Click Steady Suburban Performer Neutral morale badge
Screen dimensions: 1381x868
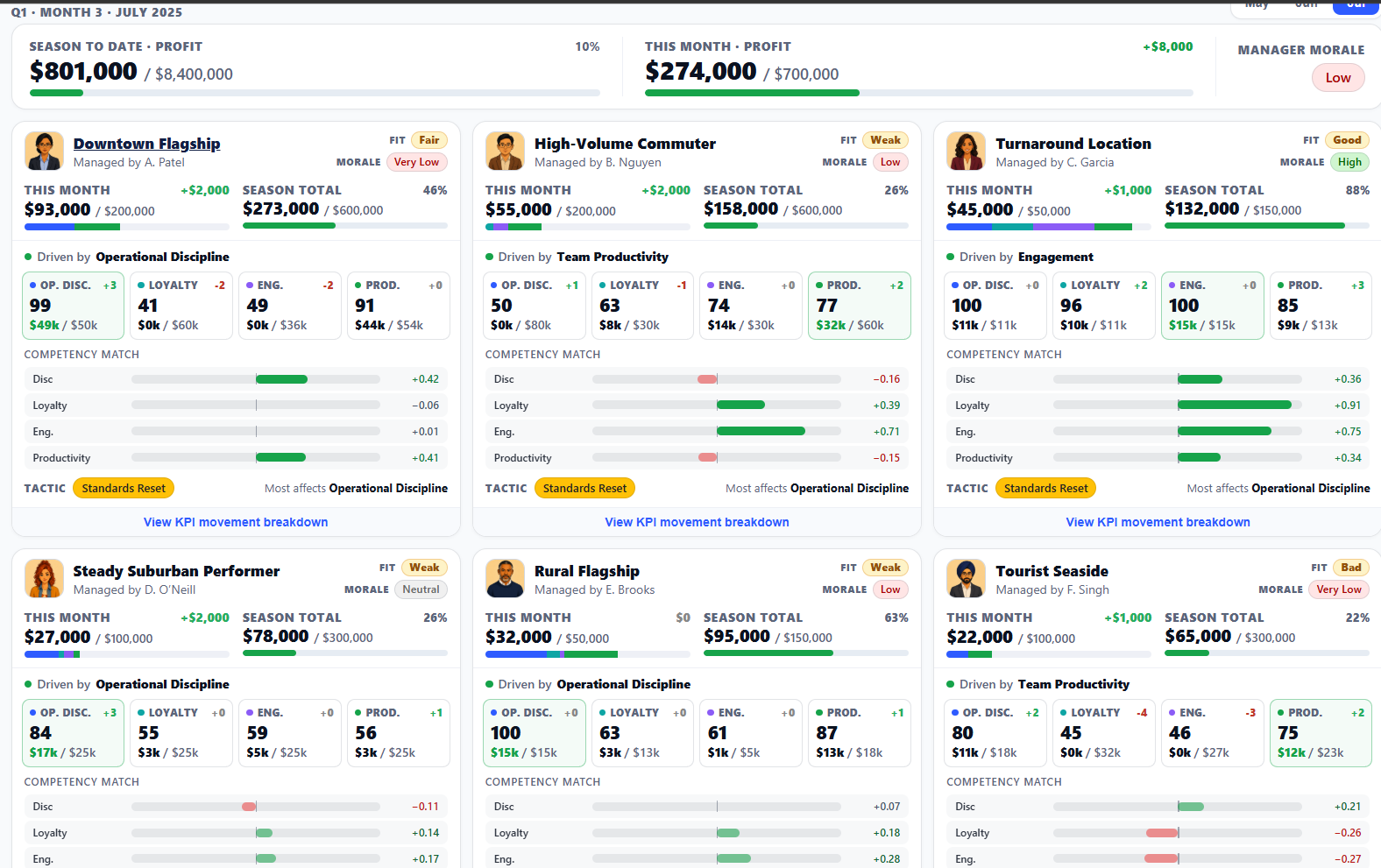coord(421,589)
